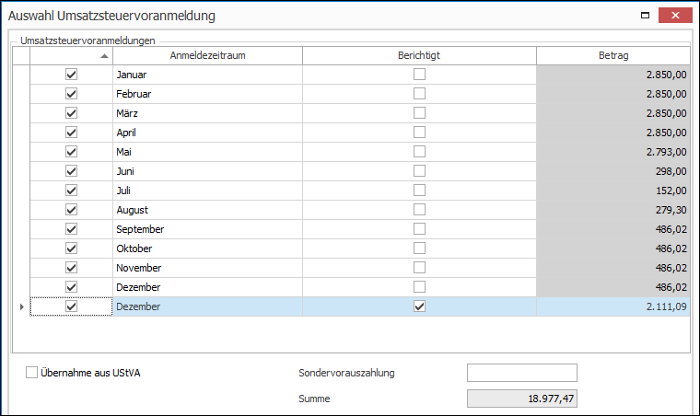This screenshot has height=416, width=700.
Task: Toggle the selection checkbox for April
Action: pos(71,132)
